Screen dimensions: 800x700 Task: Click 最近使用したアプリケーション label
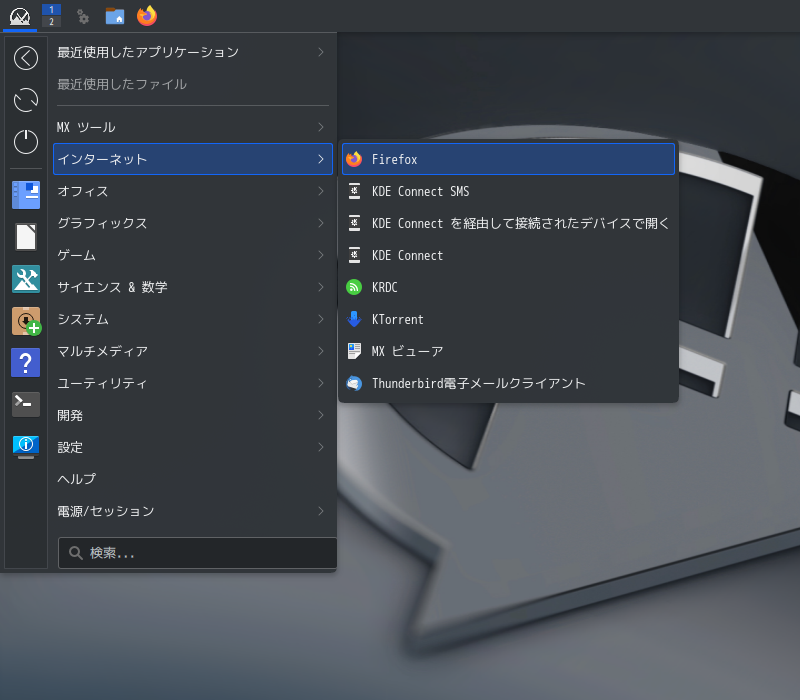pyautogui.click(x=148, y=52)
